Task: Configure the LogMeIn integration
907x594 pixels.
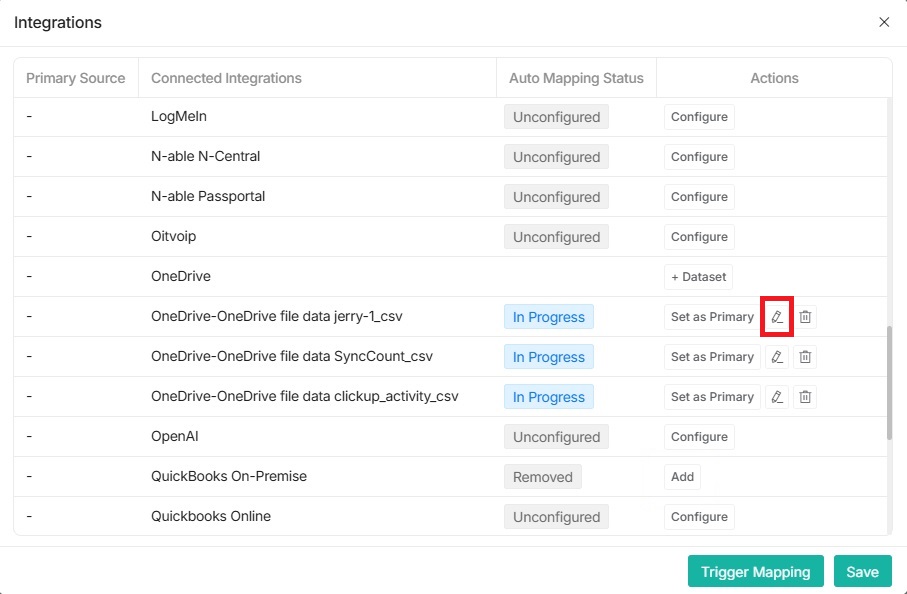Action: pyautogui.click(x=699, y=117)
